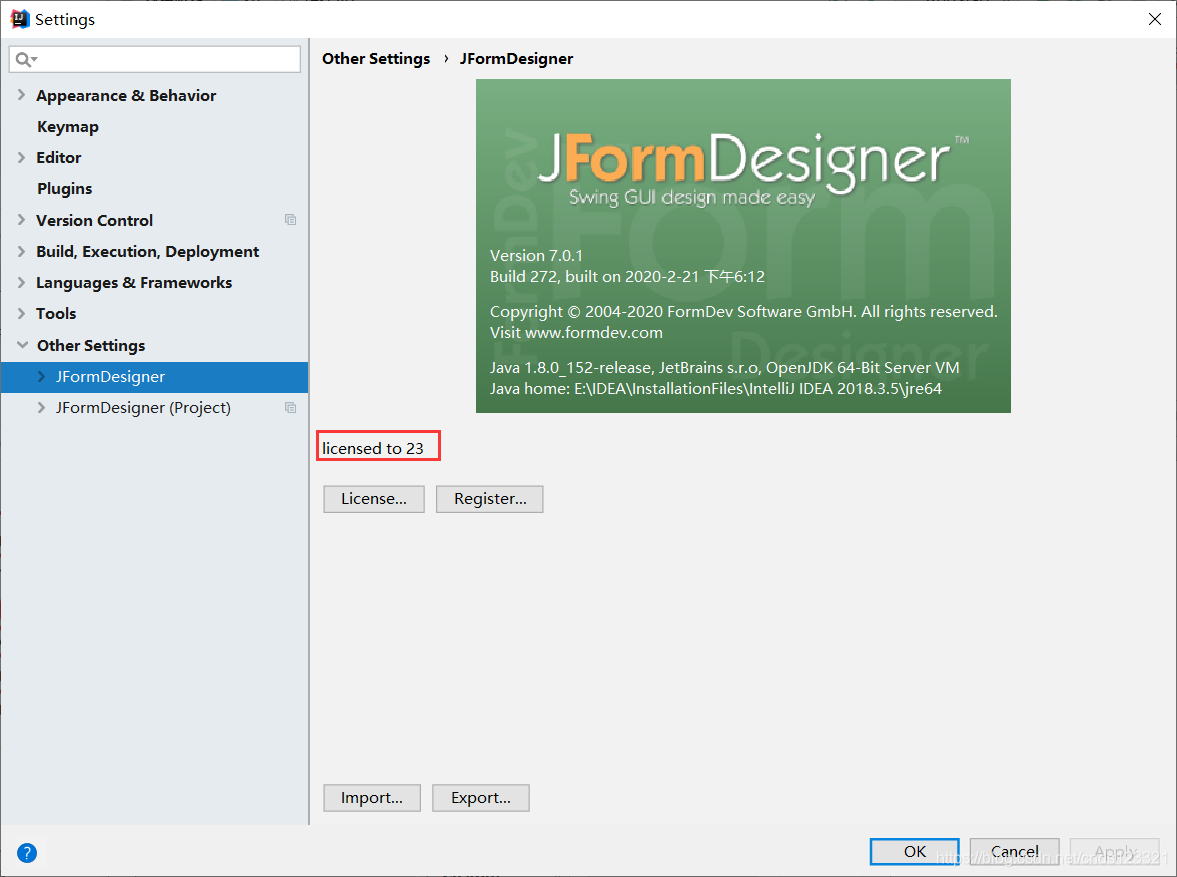The width and height of the screenshot is (1177, 877).
Task: Expand the selected JFormDesigner node arrow
Action: [x=41, y=376]
